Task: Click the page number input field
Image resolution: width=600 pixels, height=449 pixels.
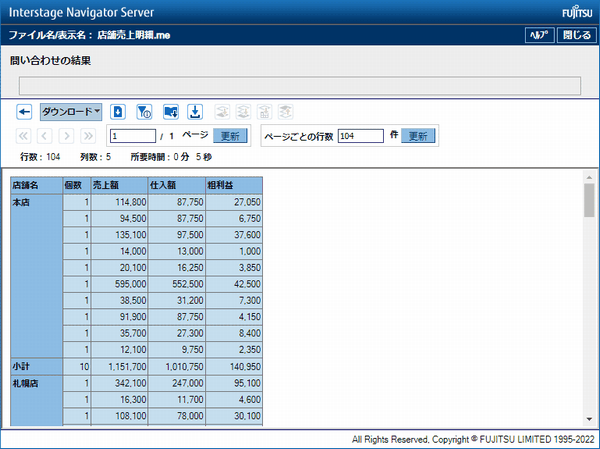Action: pos(132,136)
